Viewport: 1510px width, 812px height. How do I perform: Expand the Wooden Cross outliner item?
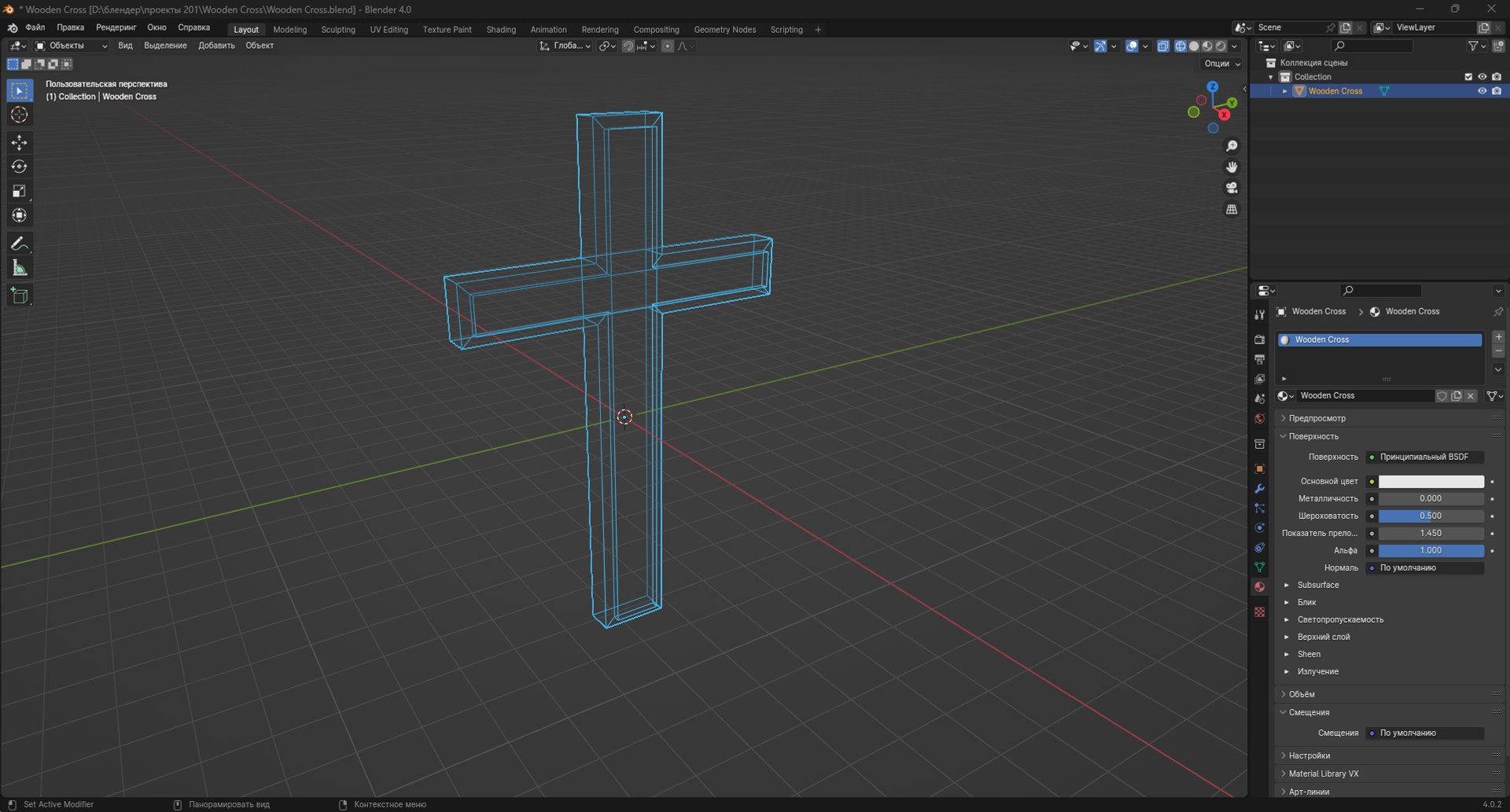point(1285,91)
